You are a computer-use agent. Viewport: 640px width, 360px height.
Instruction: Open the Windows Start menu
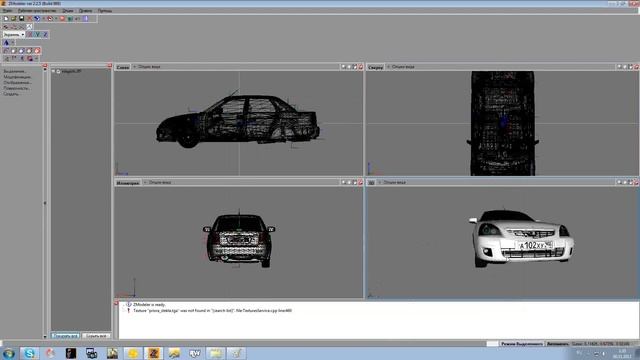tap(9, 353)
